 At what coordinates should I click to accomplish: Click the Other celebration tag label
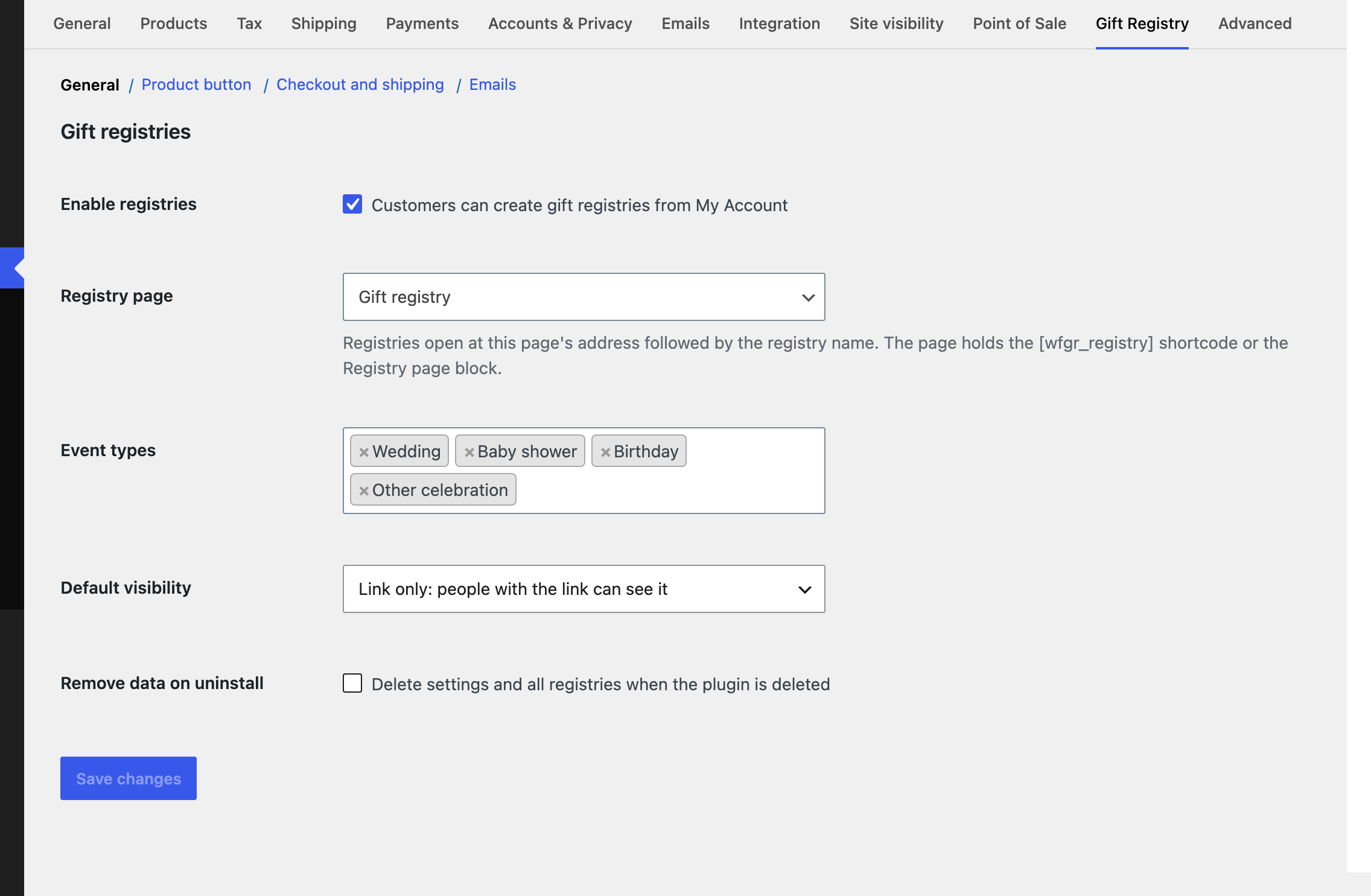click(x=440, y=490)
